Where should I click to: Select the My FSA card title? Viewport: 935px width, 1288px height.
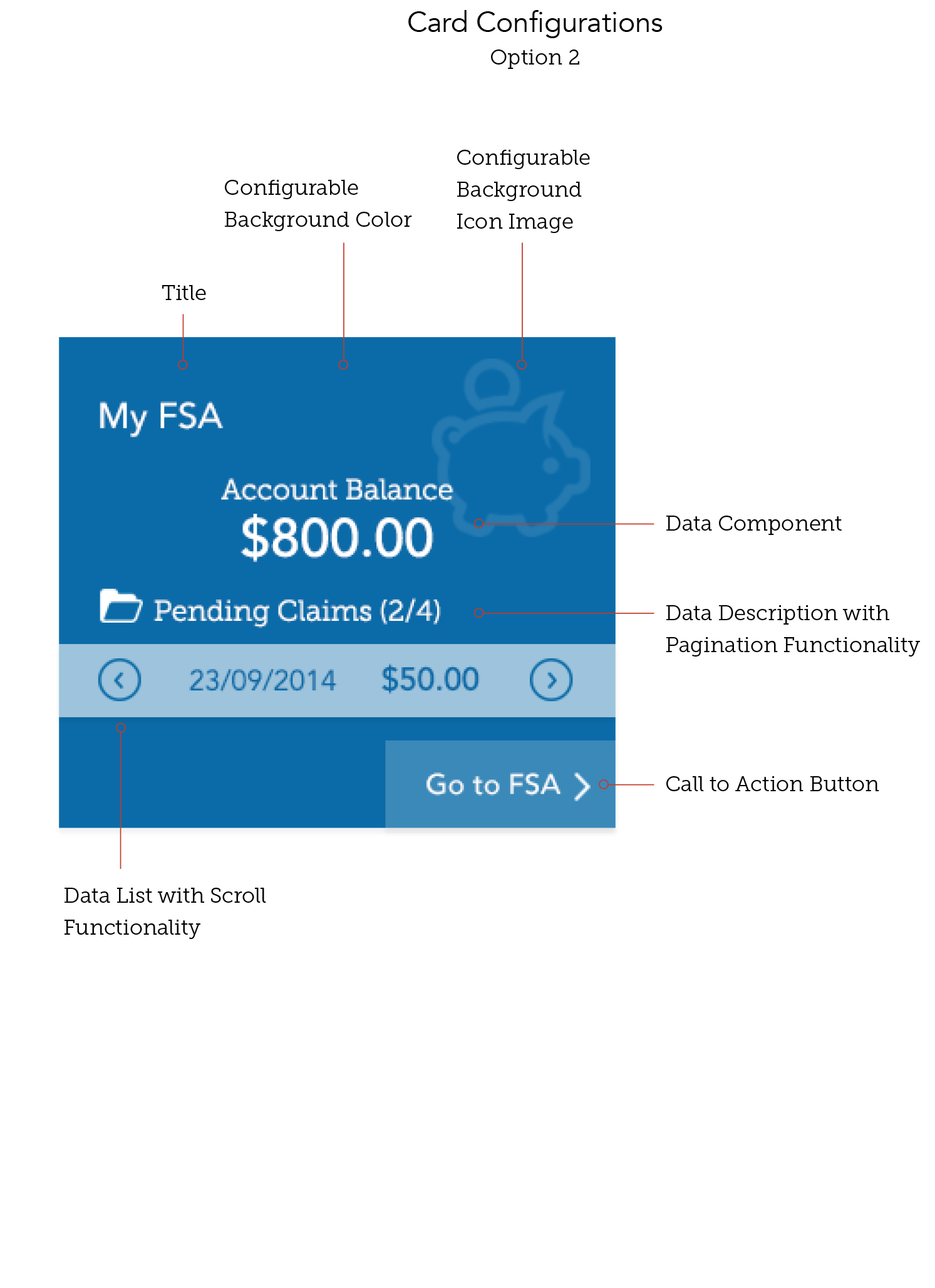tap(160, 417)
